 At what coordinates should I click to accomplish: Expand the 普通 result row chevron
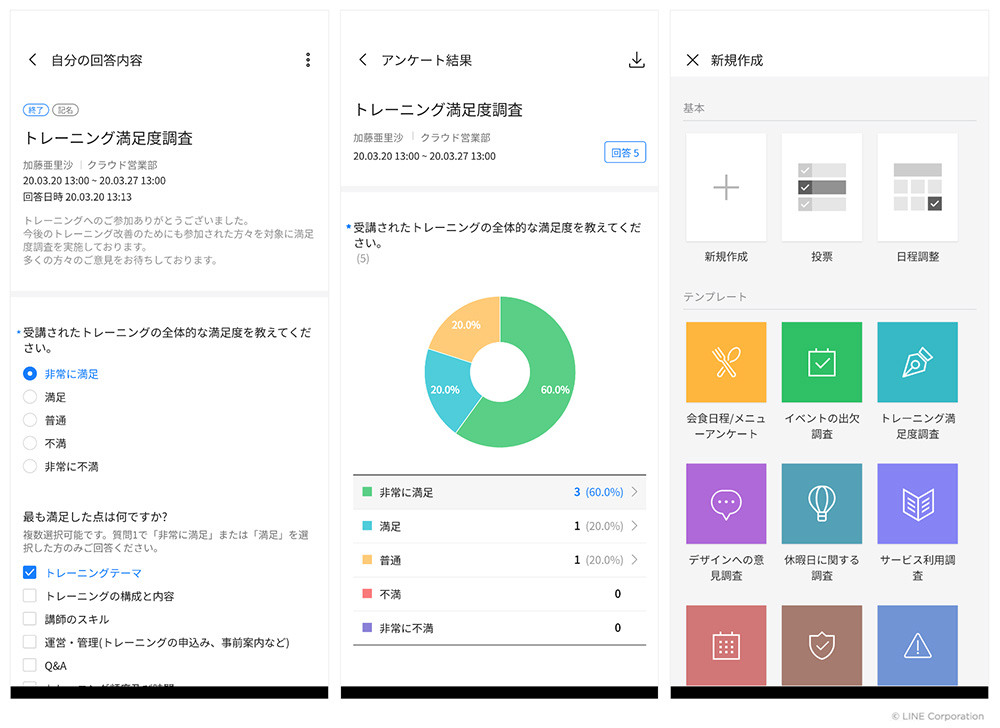click(x=635, y=560)
